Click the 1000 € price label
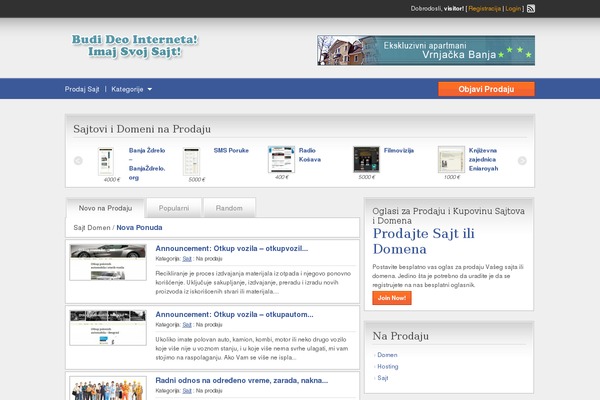This screenshot has width=600, height=400. 452,177
